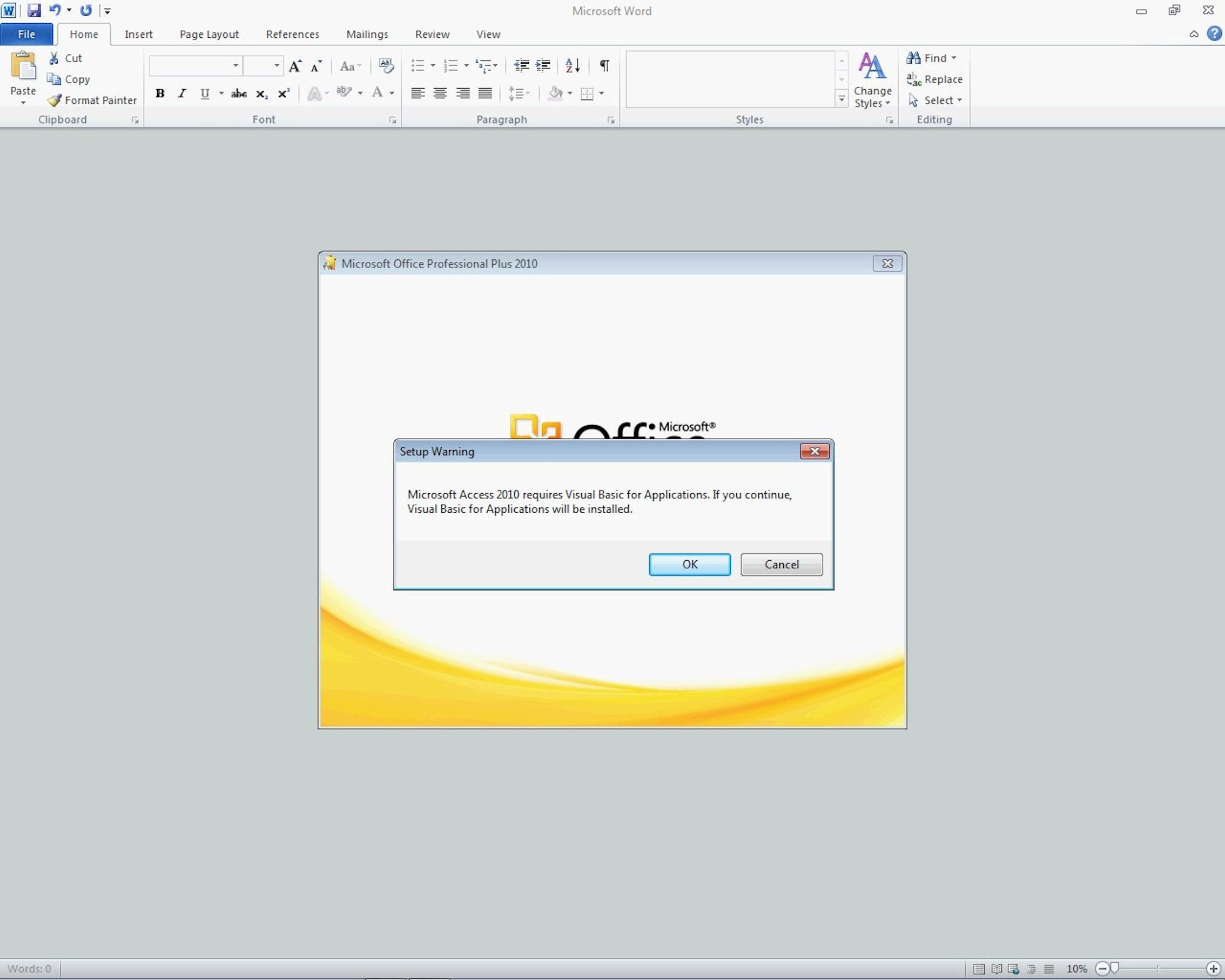The image size is (1225, 980).
Task: Click the Text Effects icon
Action: tap(314, 93)
